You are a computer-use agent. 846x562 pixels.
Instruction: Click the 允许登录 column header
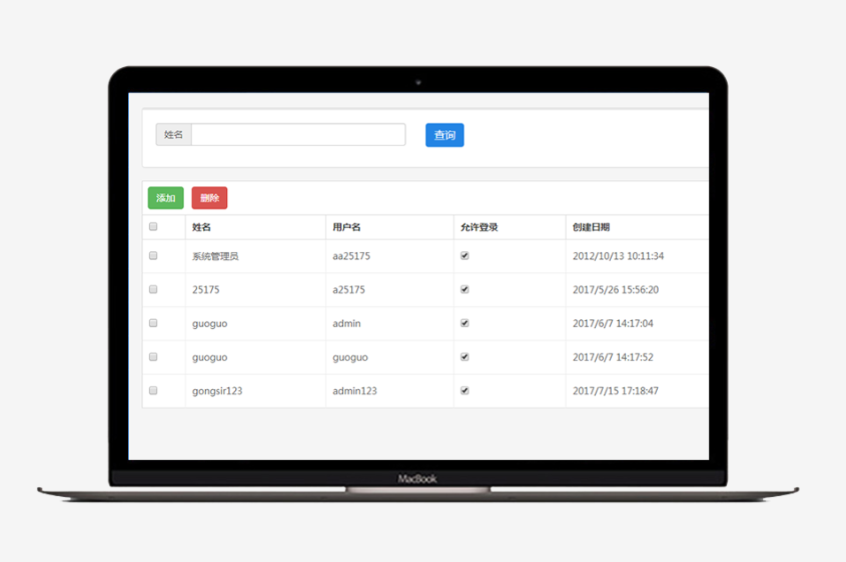pos(479,227)
